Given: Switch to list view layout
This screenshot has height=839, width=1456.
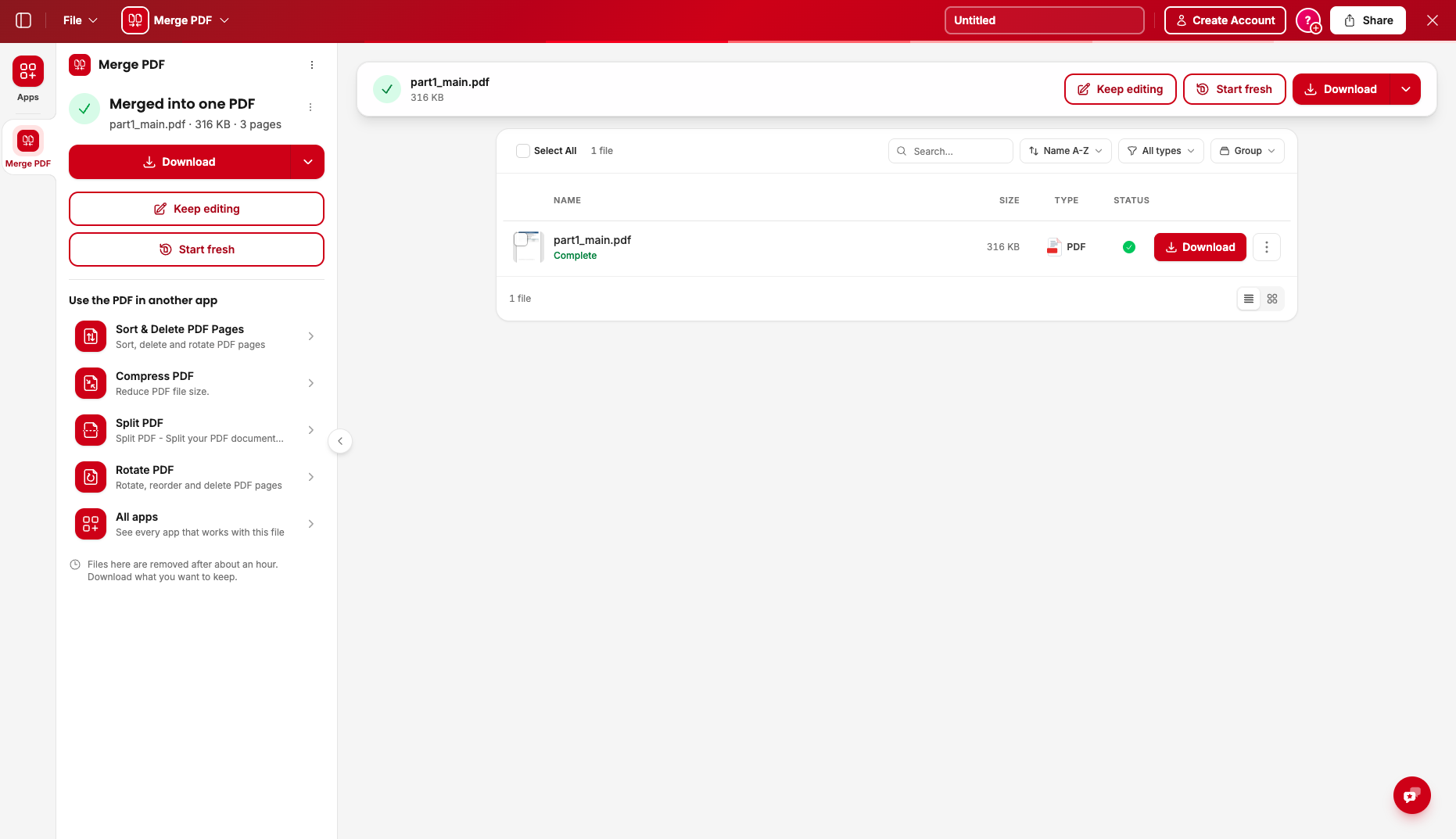Looking at the screenshot, I should 1249,299.
